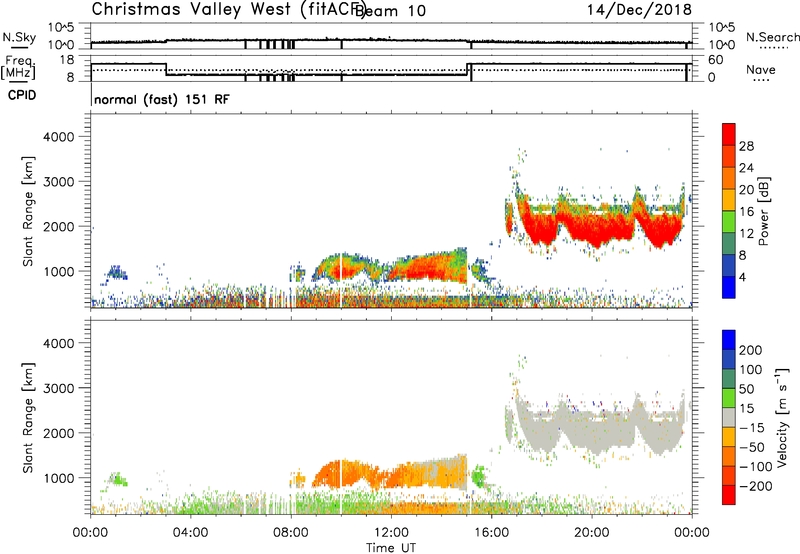Image resolution: width=800 pixels, height=554 pixels.
Task: Click the "20:00" time tick label
Action: pyautogui.click(x=591, y=532)
